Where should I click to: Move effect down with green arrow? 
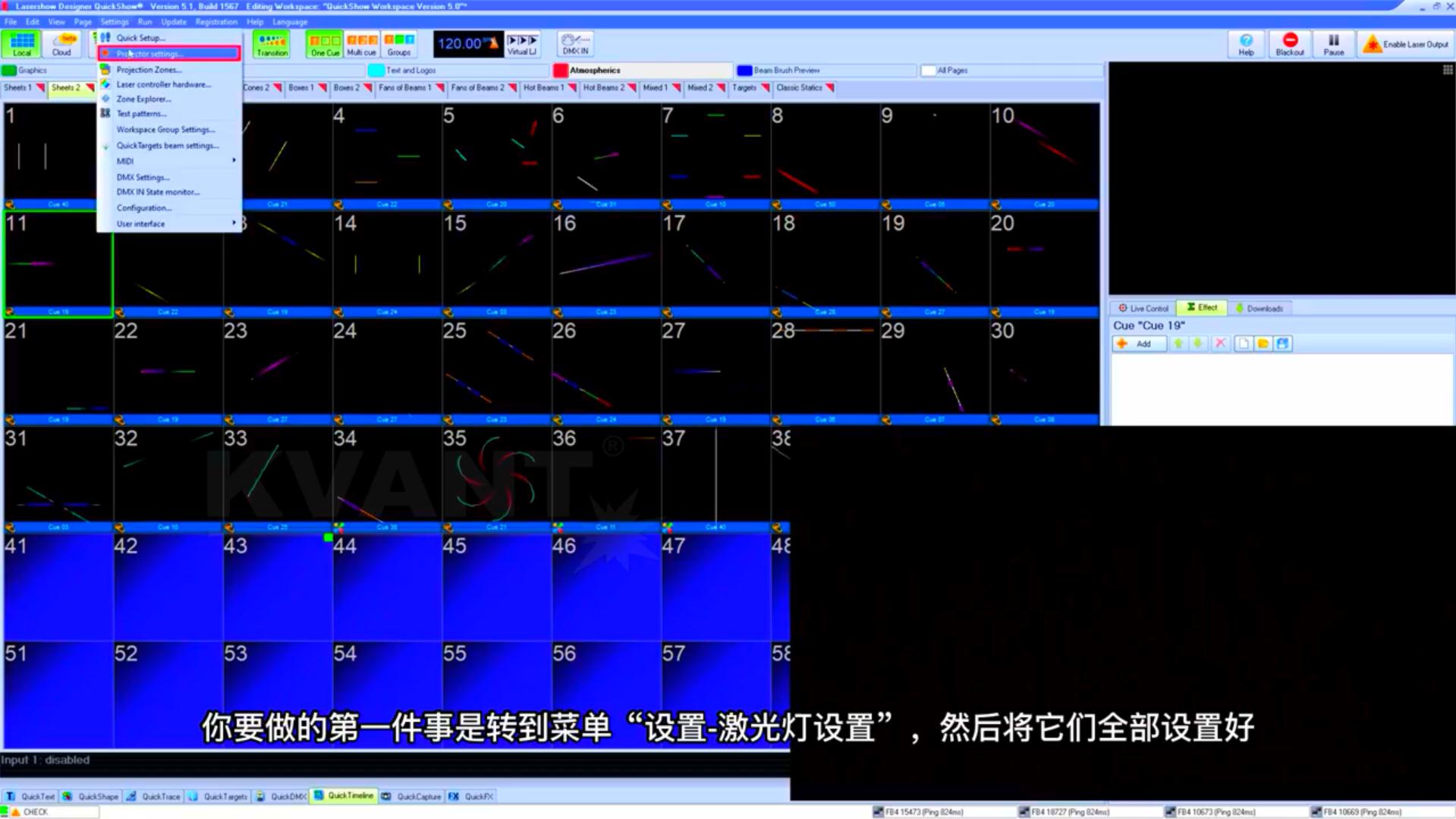[1198, 344]
